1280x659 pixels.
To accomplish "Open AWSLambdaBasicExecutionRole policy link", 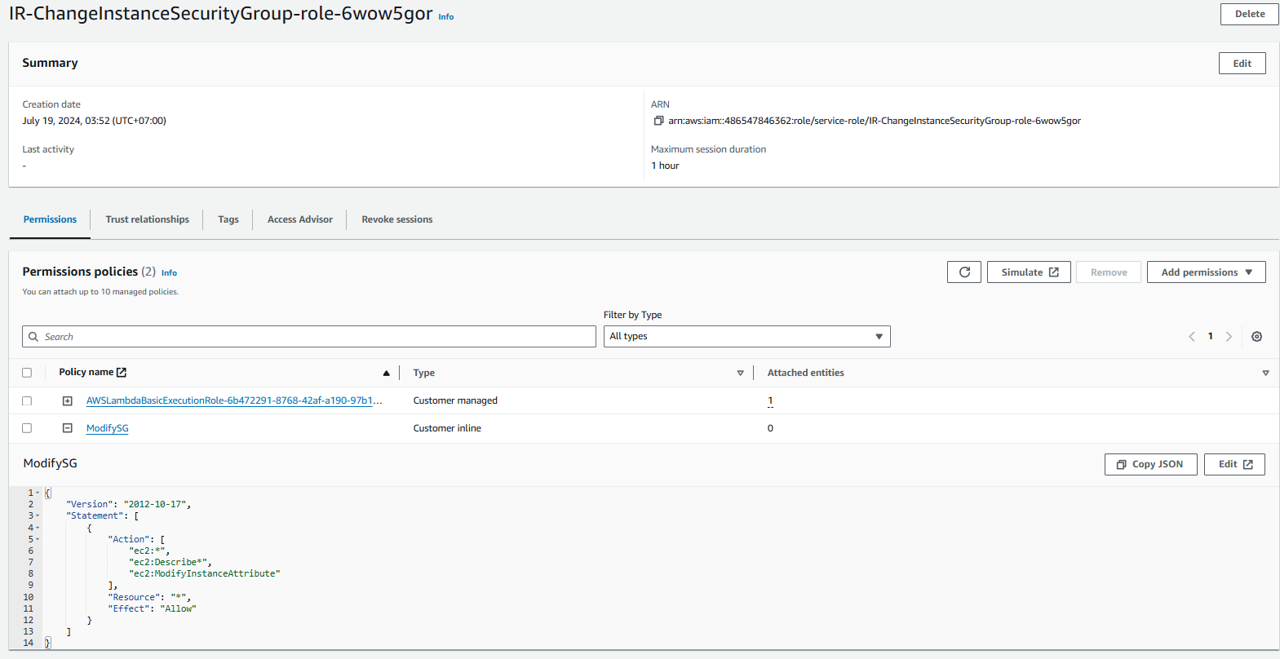I will click(234, 401).
